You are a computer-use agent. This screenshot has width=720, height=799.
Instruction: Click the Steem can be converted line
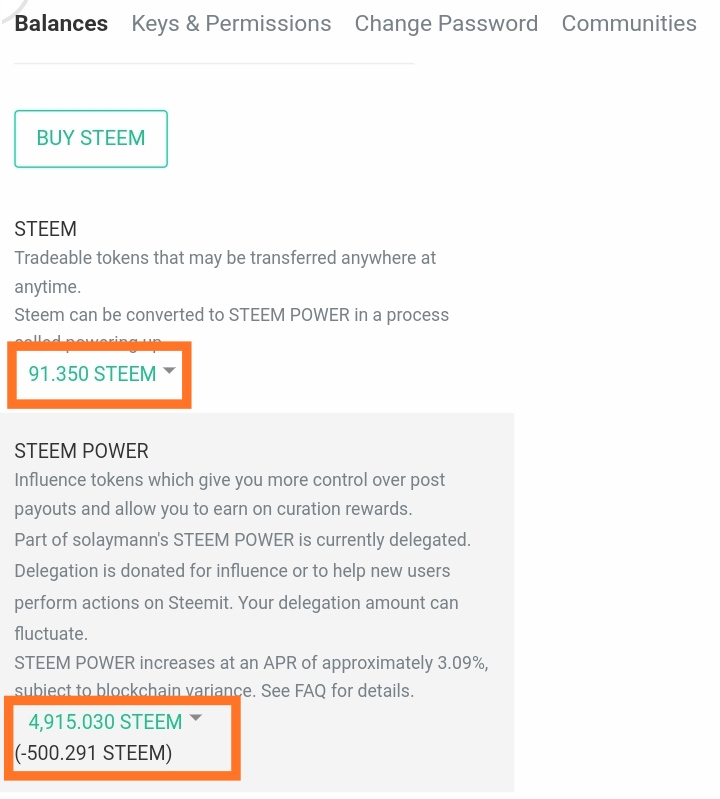[x=232, y=315]
